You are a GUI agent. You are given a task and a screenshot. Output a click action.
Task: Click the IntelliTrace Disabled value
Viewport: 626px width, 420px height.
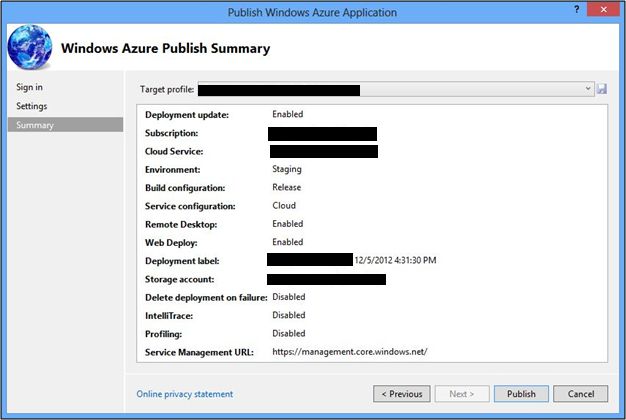pyautogui.click(x=289, y=315)
